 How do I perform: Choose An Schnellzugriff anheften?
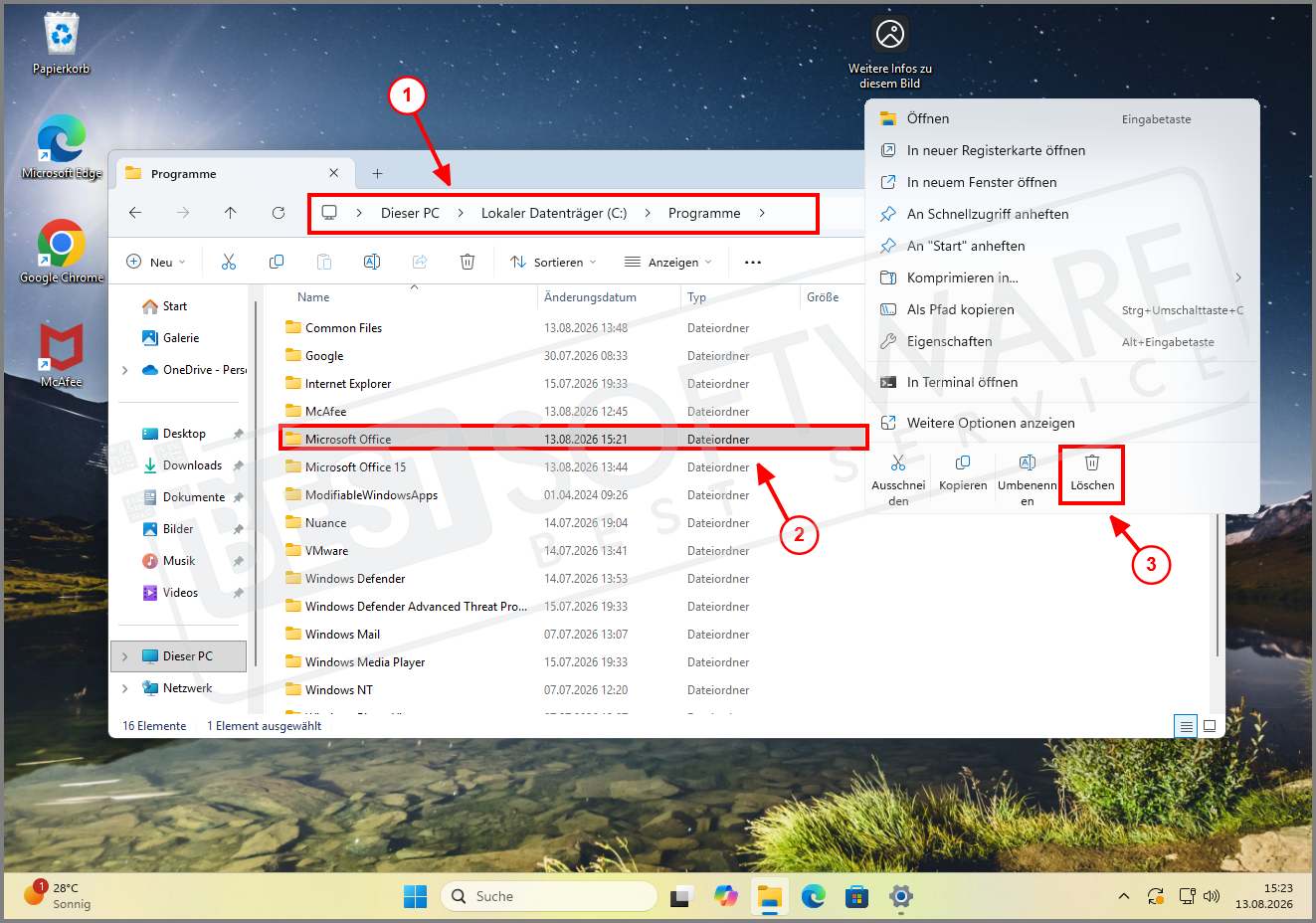point(1061,214)
